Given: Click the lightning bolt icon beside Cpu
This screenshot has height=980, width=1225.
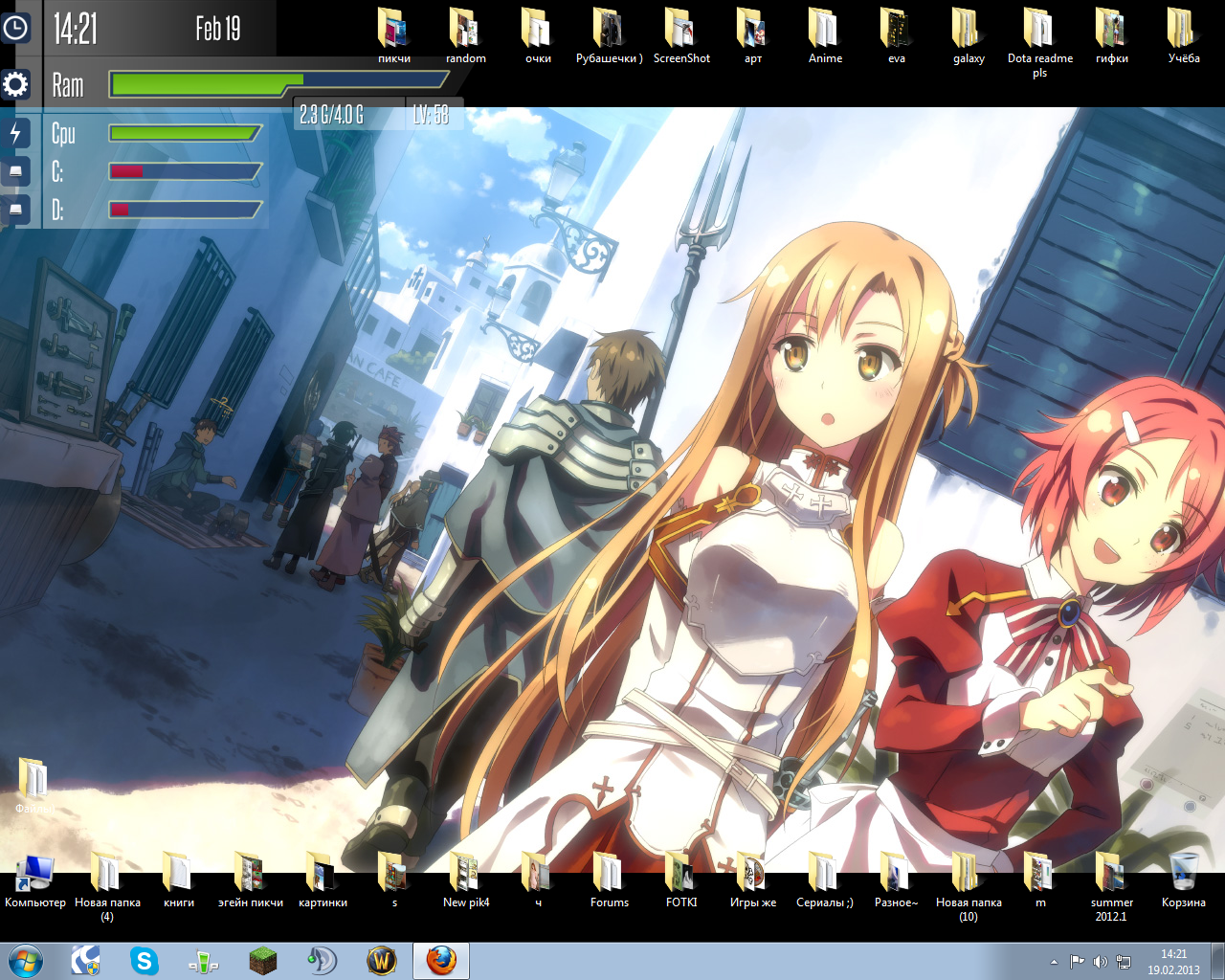Looking at the screenshot, I should [15, 133].
